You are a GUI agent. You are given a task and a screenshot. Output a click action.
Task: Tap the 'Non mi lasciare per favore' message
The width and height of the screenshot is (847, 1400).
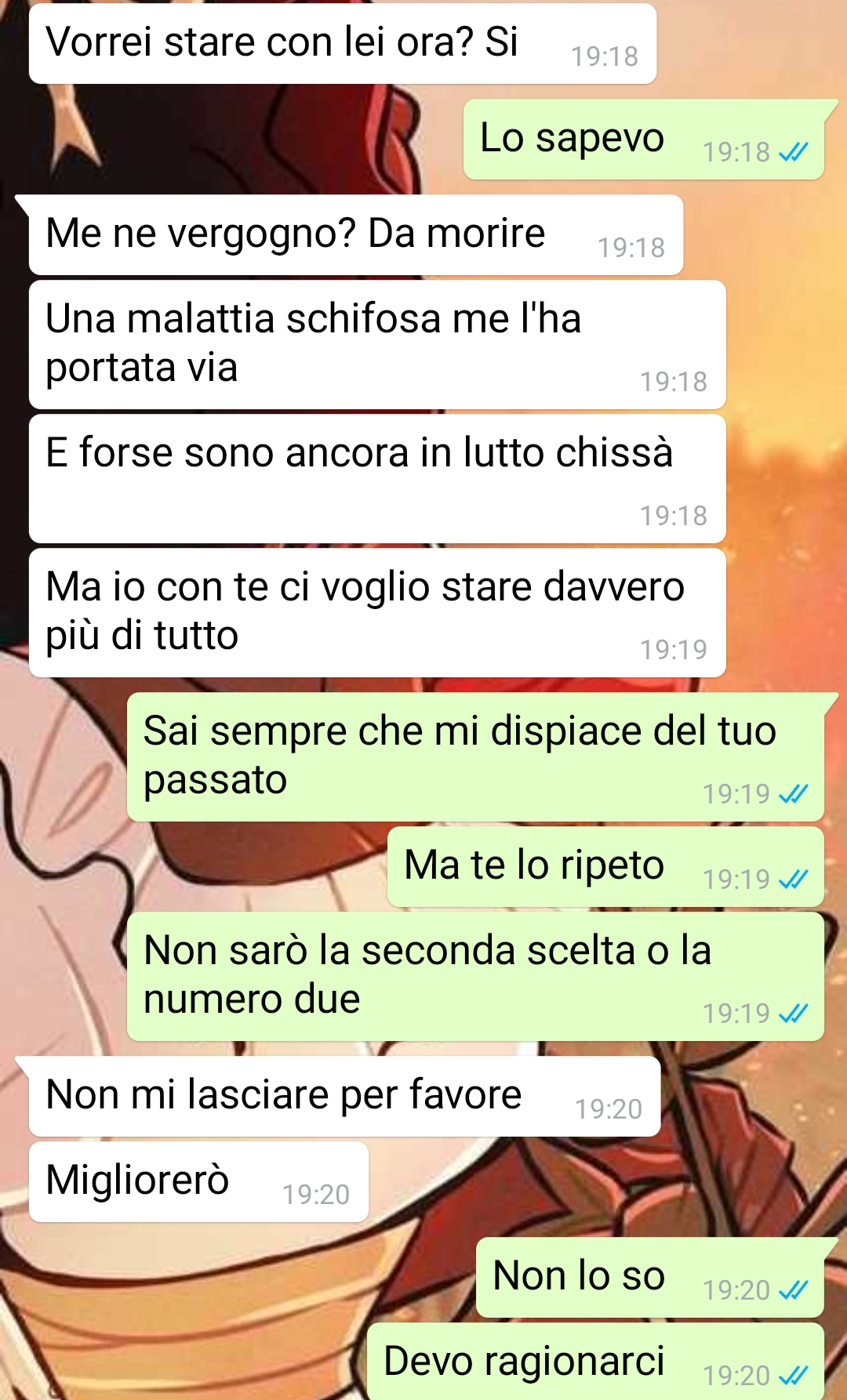pos(344,1097)
